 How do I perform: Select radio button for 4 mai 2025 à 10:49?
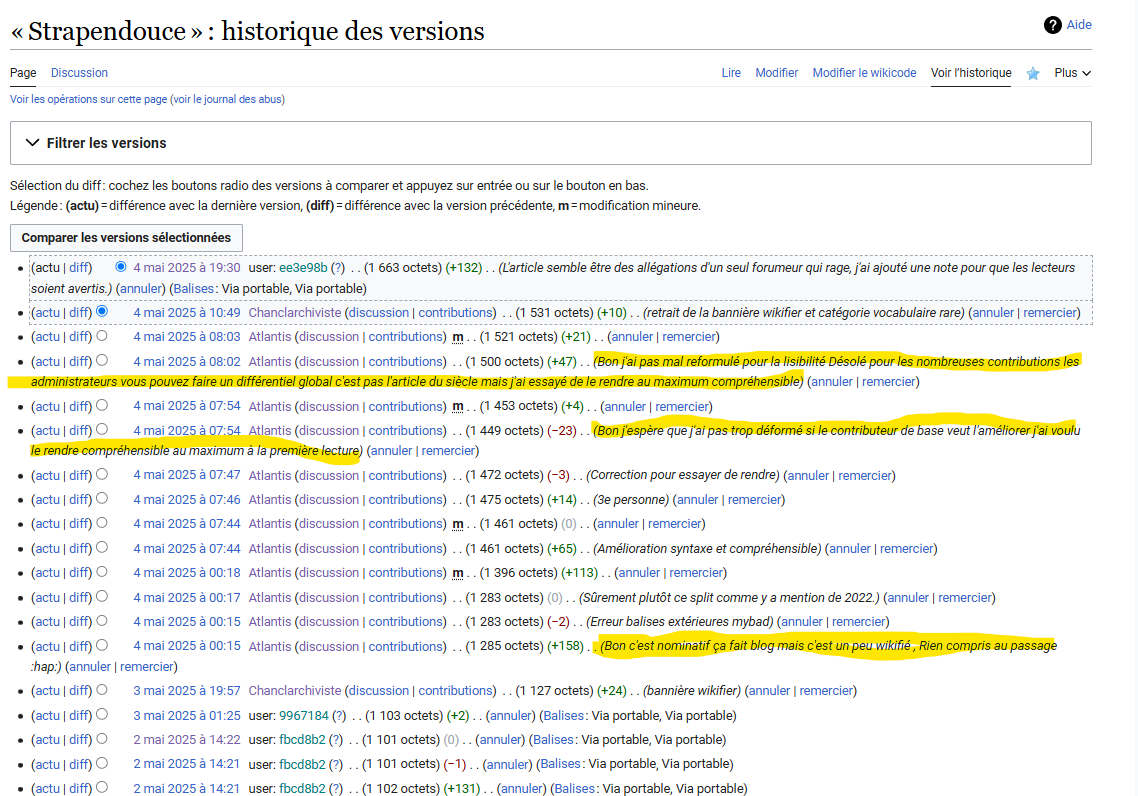point(102,312)
